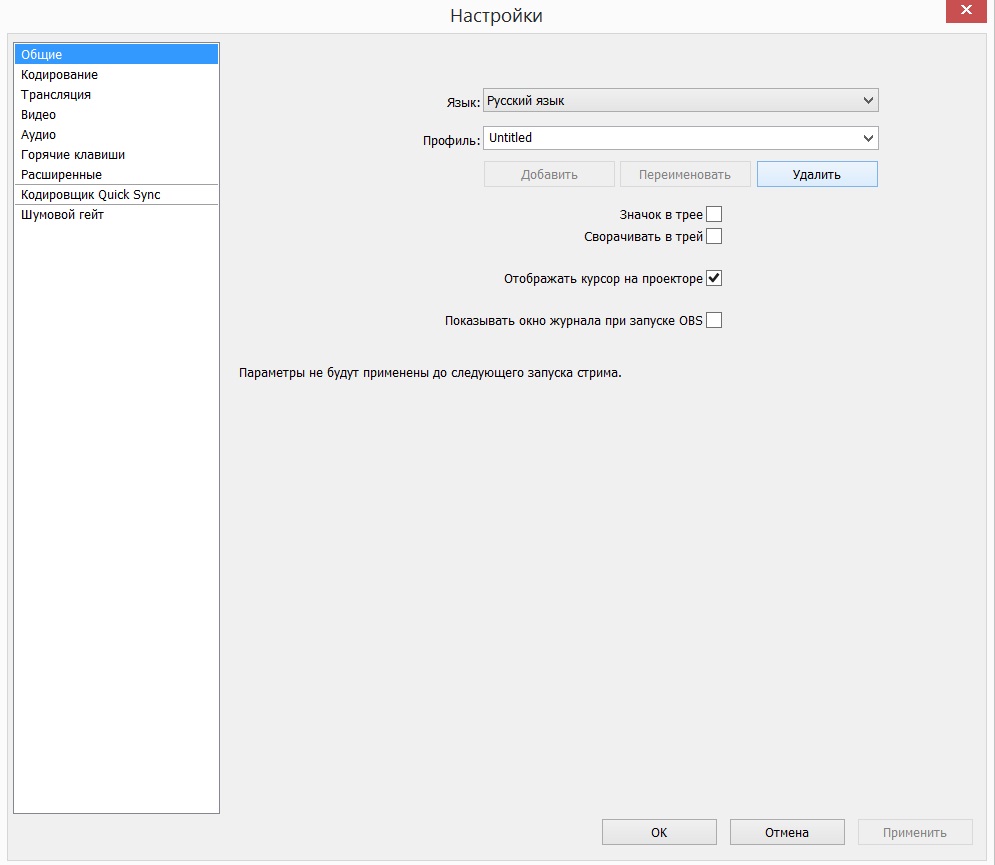
Task: Confirm settings with the OK button
Action: tap(659, 832)
